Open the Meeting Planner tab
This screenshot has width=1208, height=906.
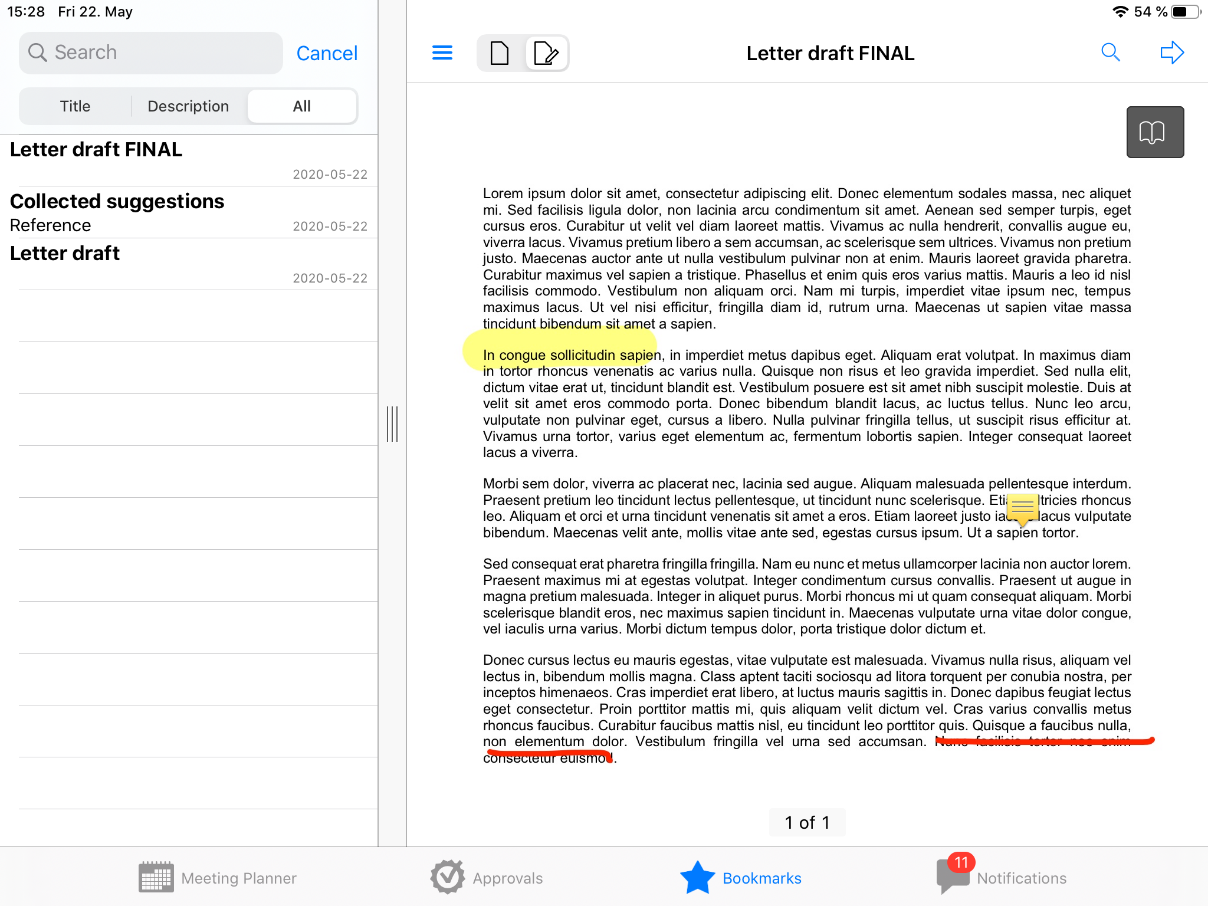tap(218, 878)
